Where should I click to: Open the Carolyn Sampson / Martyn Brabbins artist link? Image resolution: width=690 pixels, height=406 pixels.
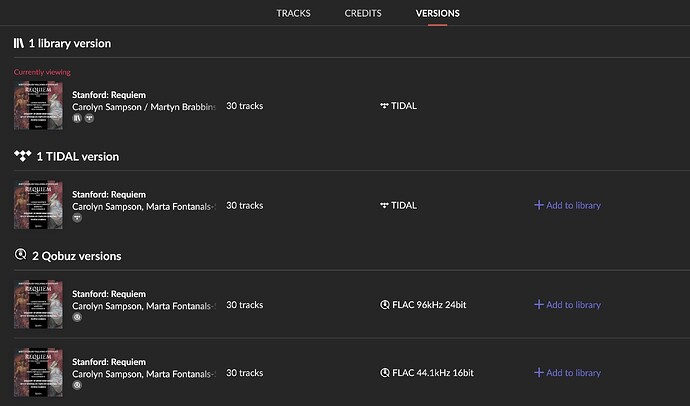[x=144, y=106]
